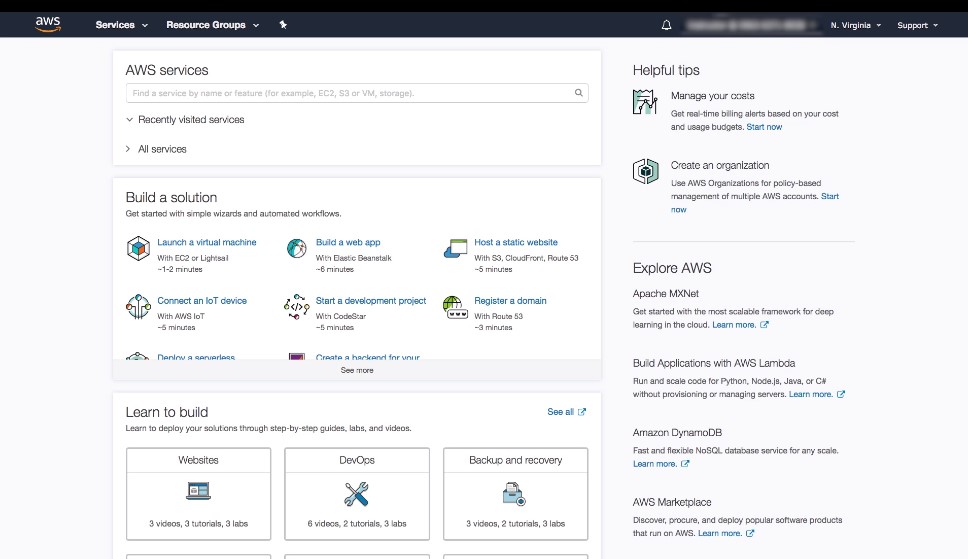The height and width of the screenshot is (559, 968).
Task: Open the Support dropdown menu
Action: (x=917, y=25)
